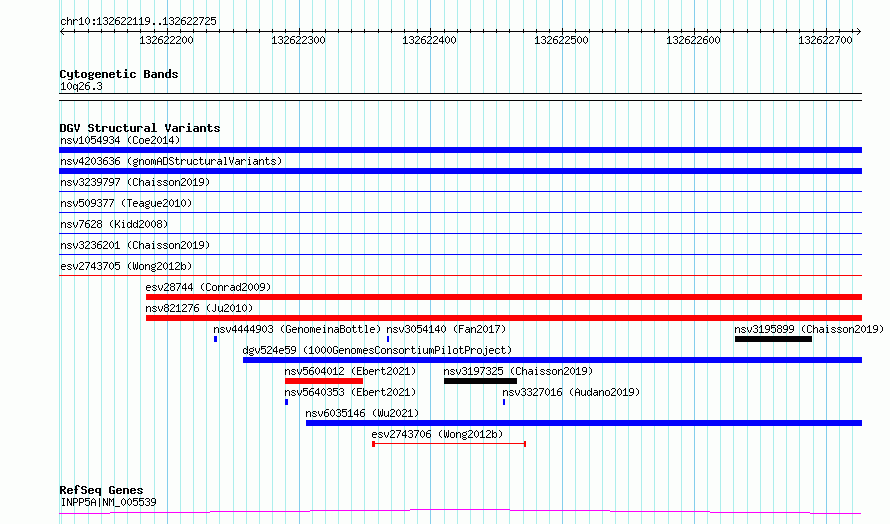Click ruler position 132622200
The image size is (890, 524).
click(166, 40)
